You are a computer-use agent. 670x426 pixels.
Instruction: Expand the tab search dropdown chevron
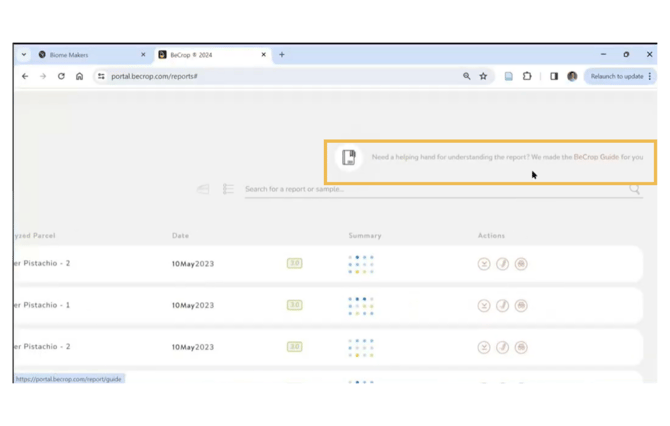[x=24, y=55]
